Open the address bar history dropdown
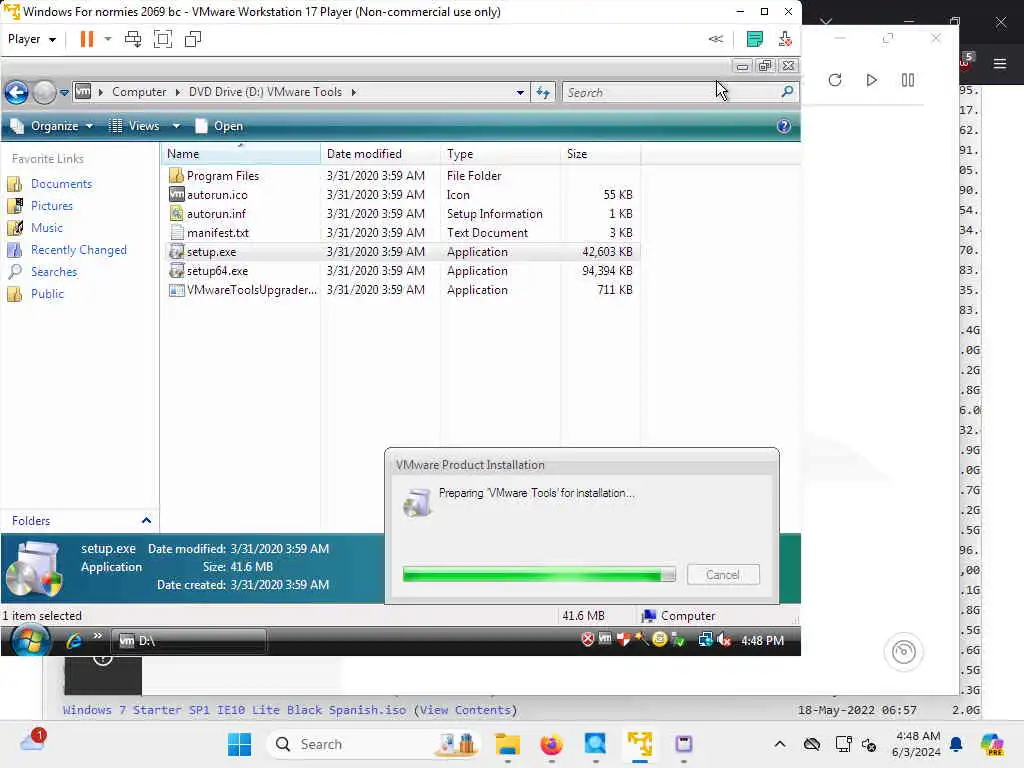The image size is (1024, 768). [520, 93]
